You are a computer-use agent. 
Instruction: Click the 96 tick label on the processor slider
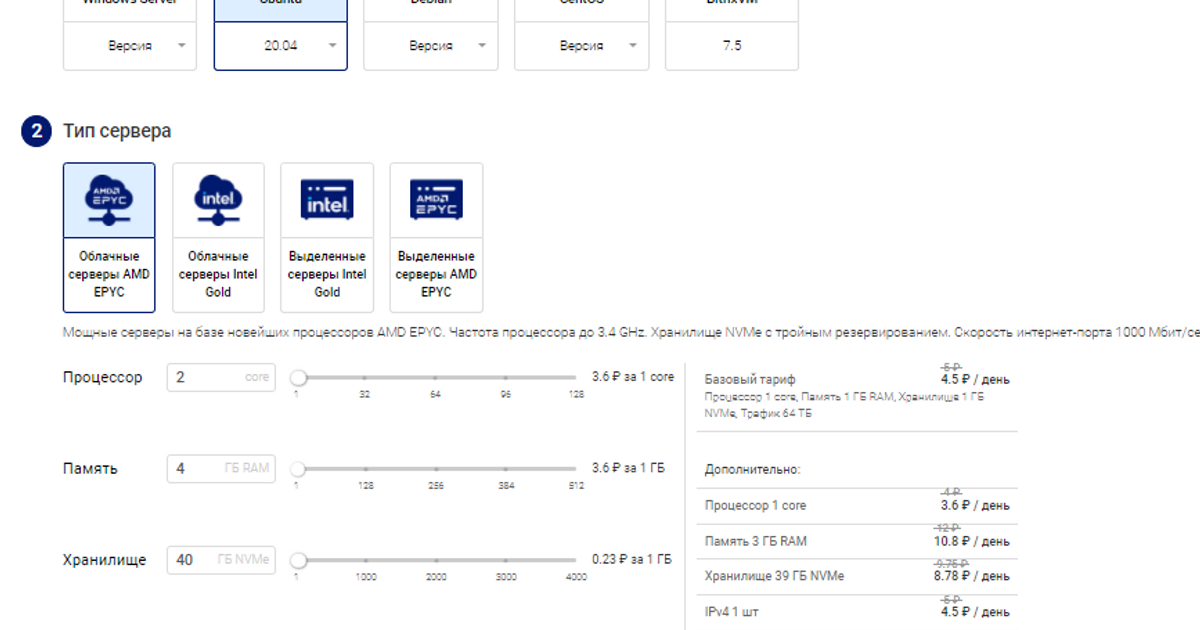pyautogui.click(x=506, y=395)
